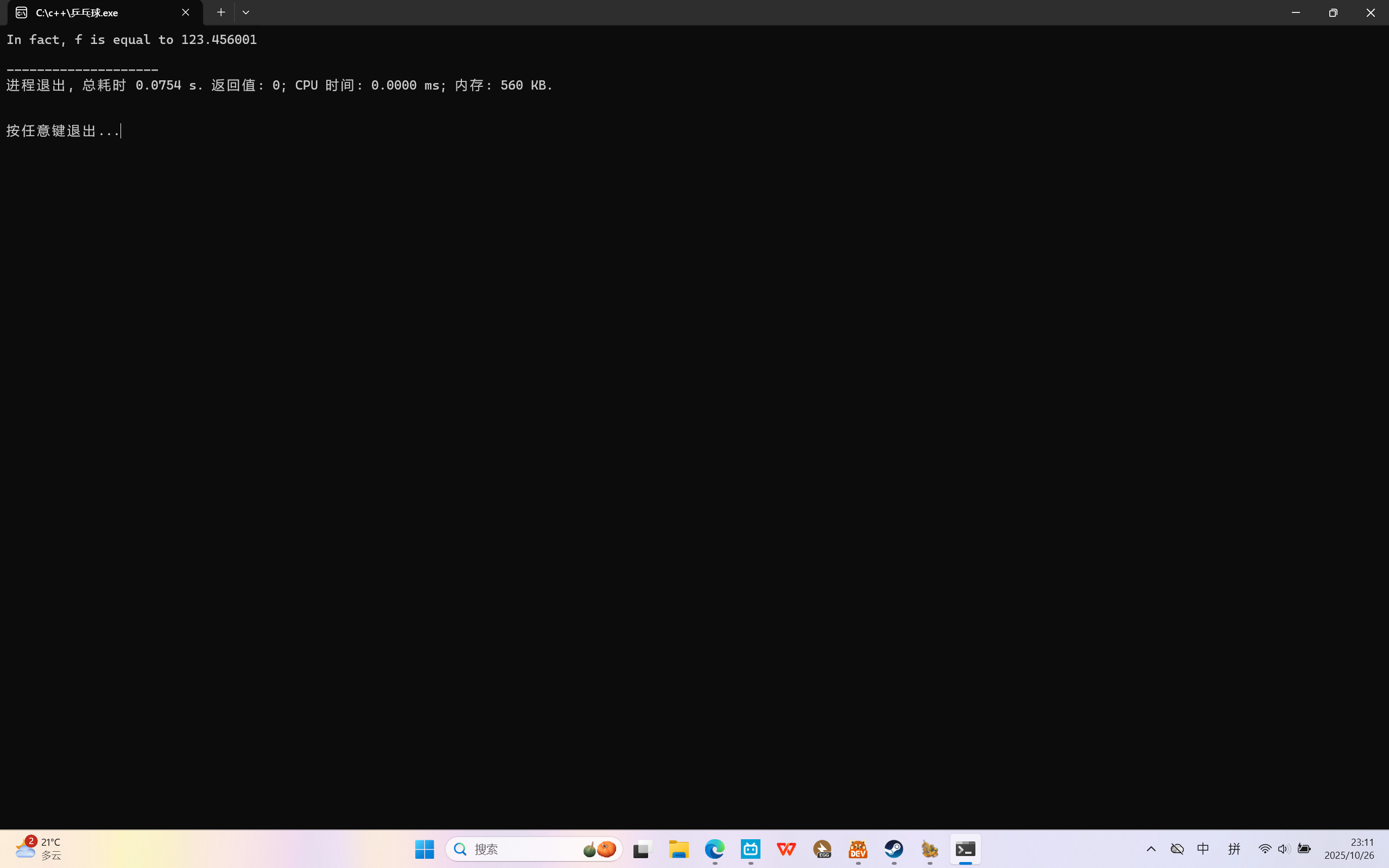Toggle the Pinyin 拼 input method indicator
This screenshot has height=868, width=1389.
(x=1234, y=848)
